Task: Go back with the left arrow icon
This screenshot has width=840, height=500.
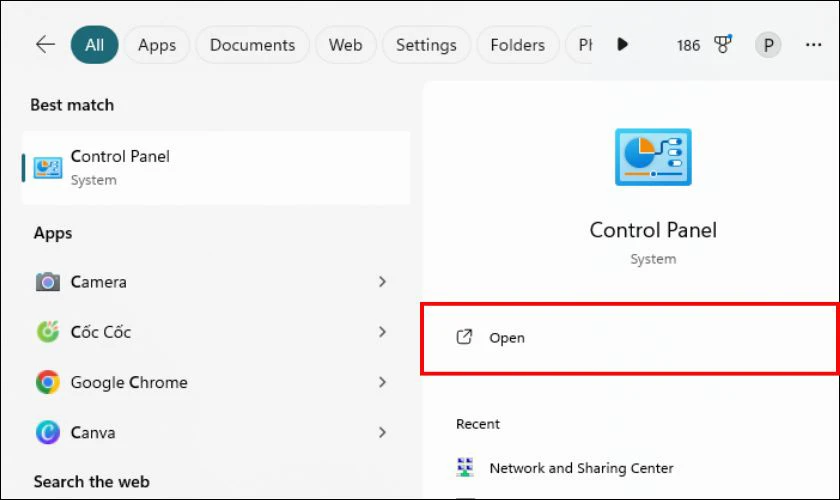Action: point(45,44)
